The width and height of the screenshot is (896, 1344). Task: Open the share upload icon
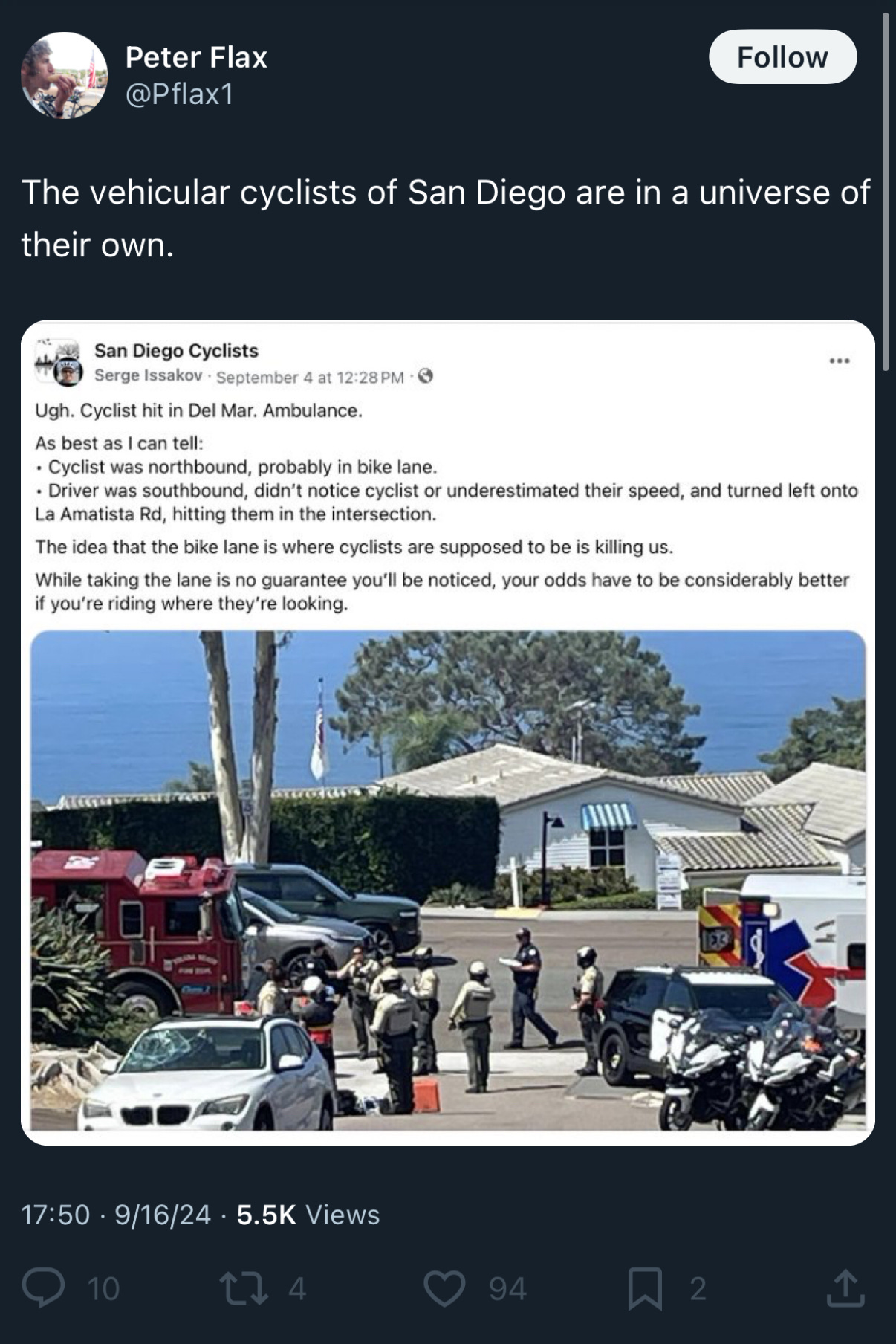click(845, 1288)
